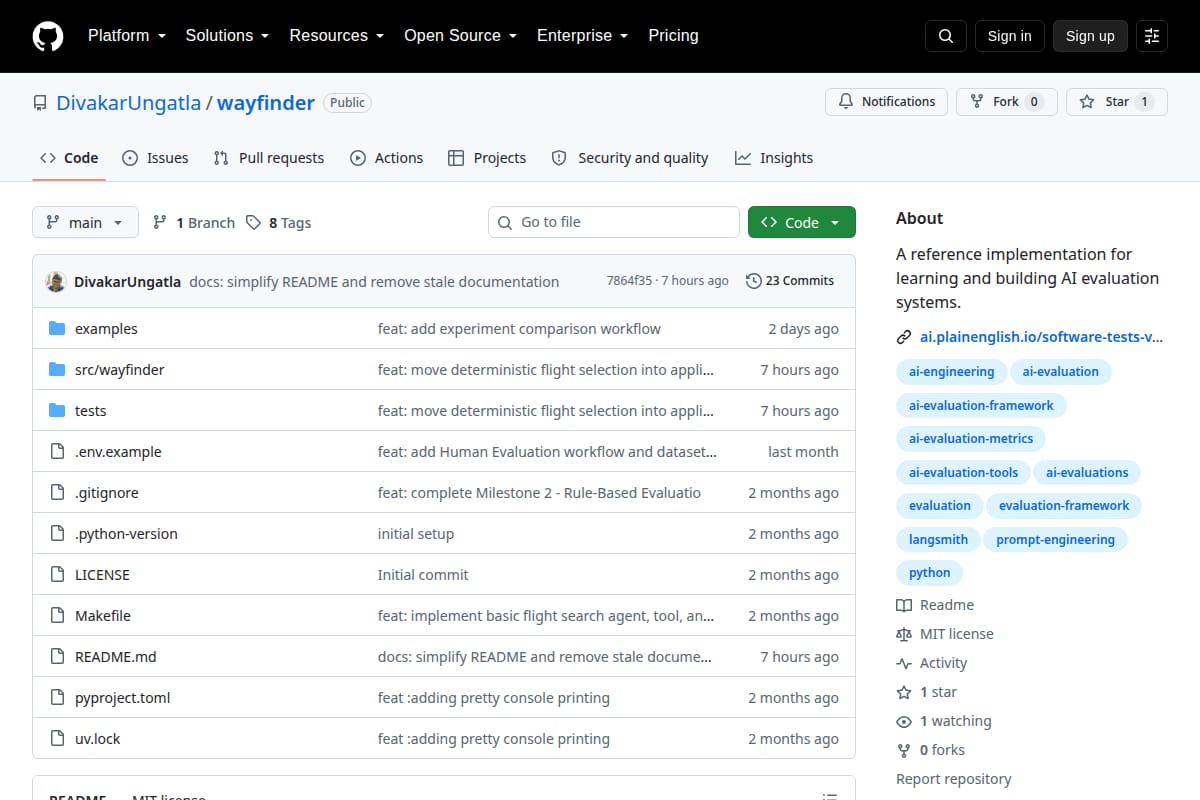Click in the Go to file search field

pyautogui.click(x=614, y=222)
